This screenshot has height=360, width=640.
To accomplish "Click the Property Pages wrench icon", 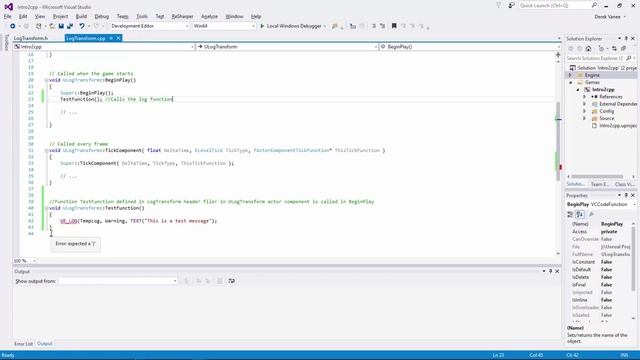I will click(591, 214).
